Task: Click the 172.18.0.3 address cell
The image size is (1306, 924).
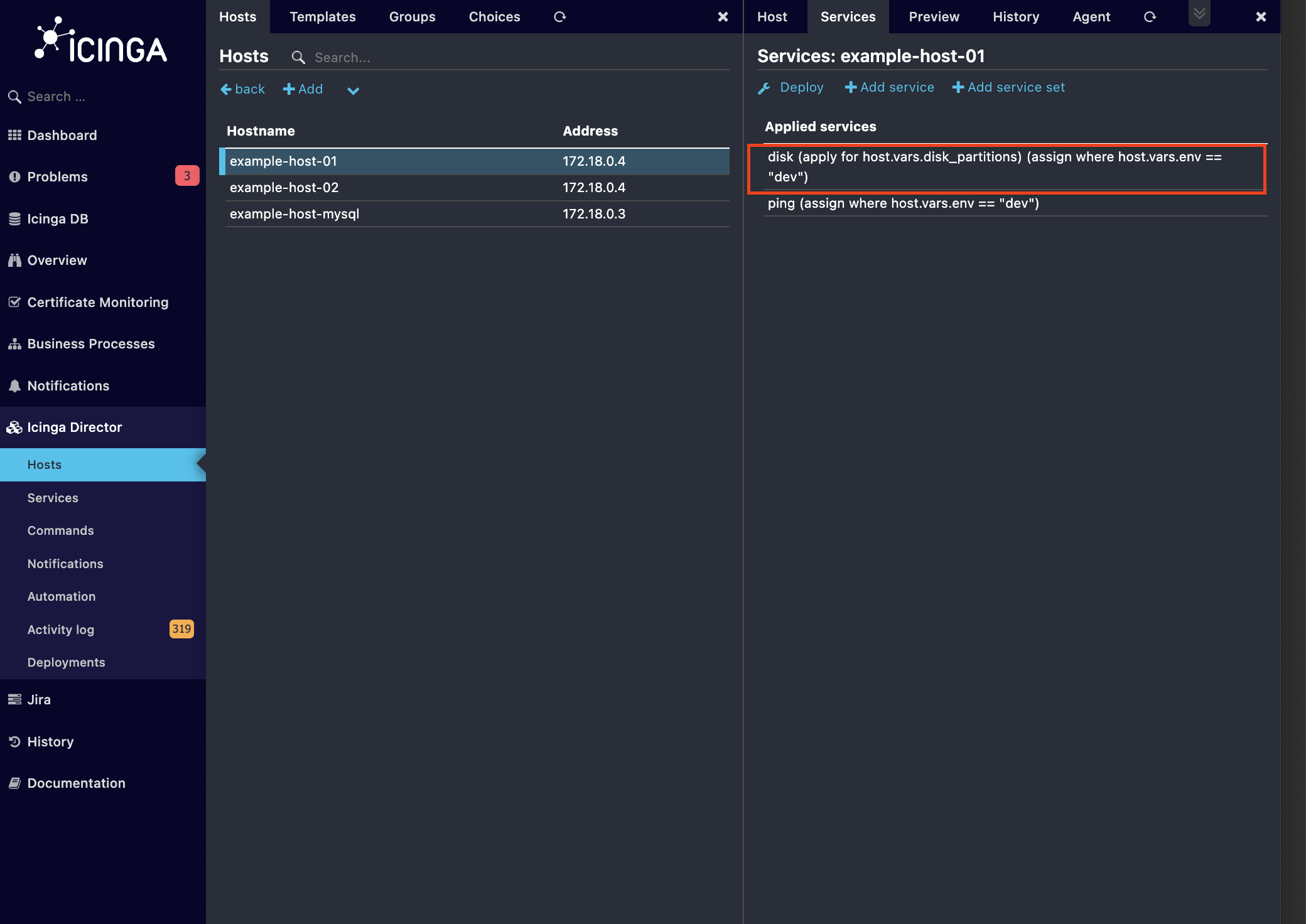Action: [x=594, y=214]
